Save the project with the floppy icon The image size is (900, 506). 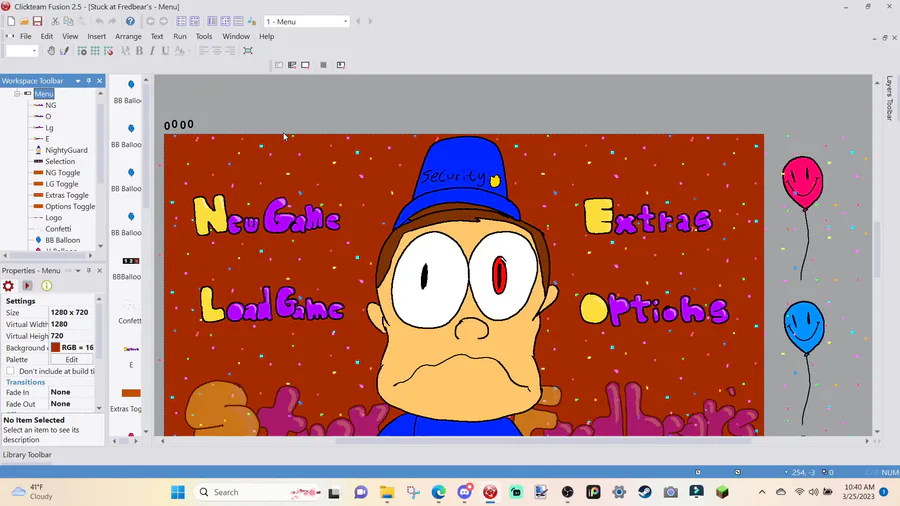[37, 21]
